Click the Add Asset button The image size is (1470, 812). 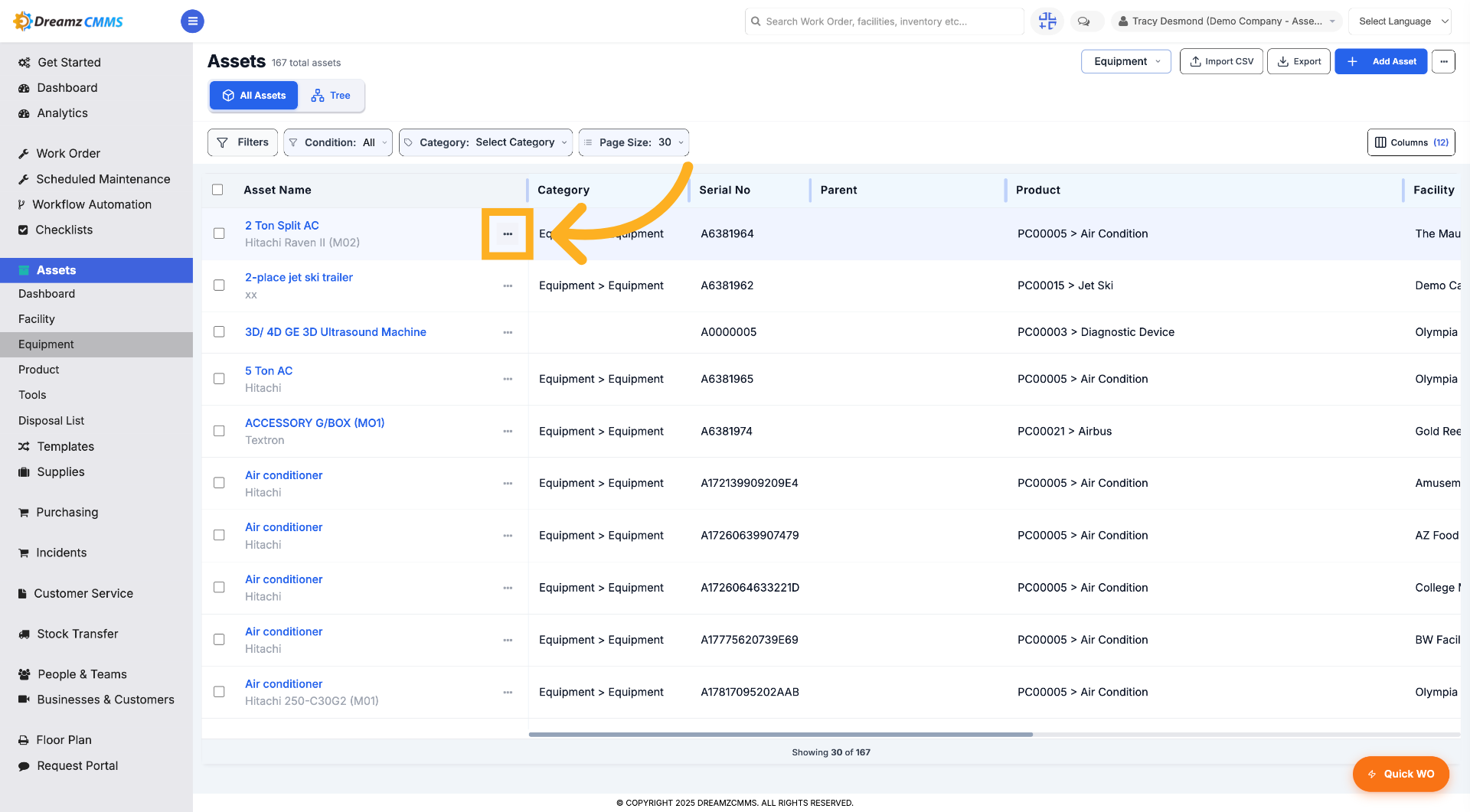[x=1380, y=61]
